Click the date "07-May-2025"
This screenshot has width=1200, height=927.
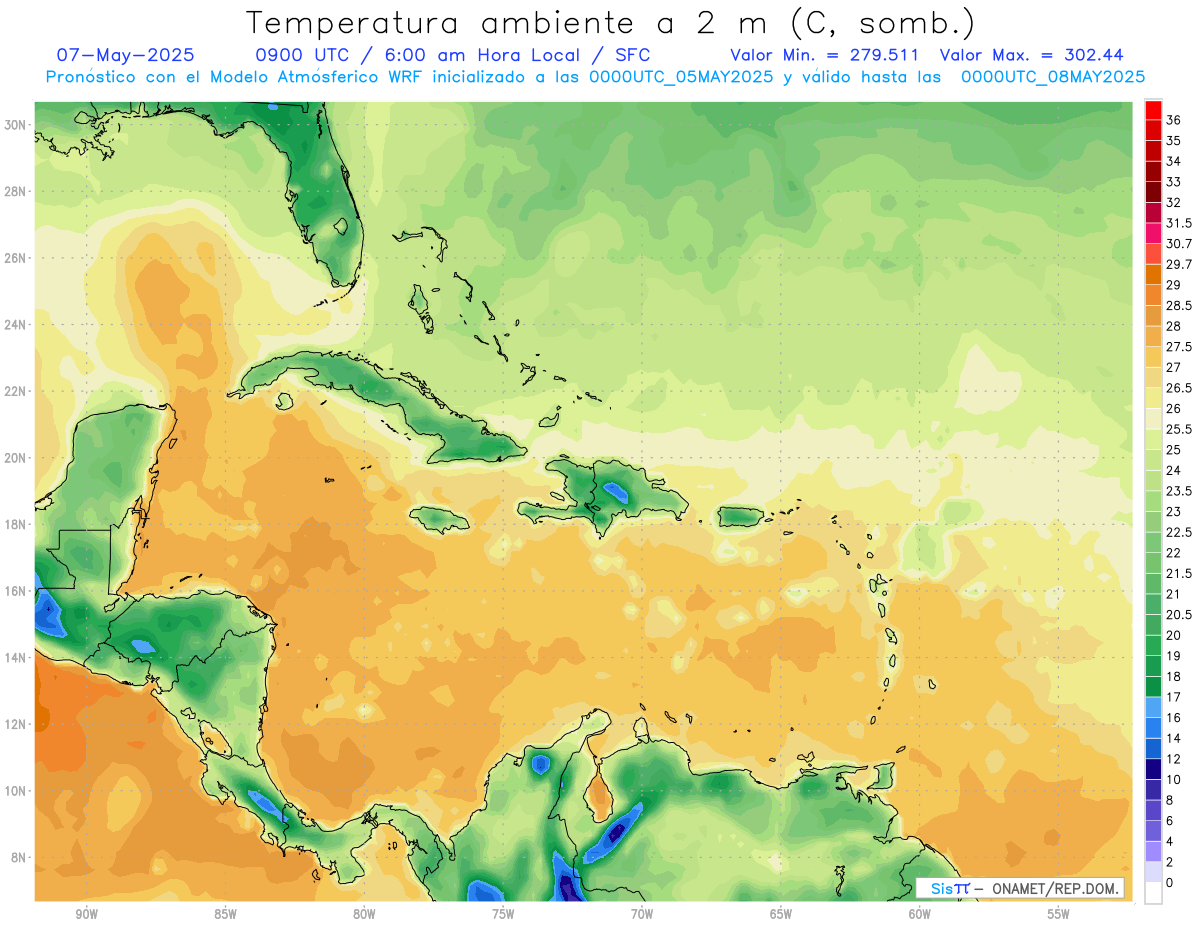click(126, 55)
